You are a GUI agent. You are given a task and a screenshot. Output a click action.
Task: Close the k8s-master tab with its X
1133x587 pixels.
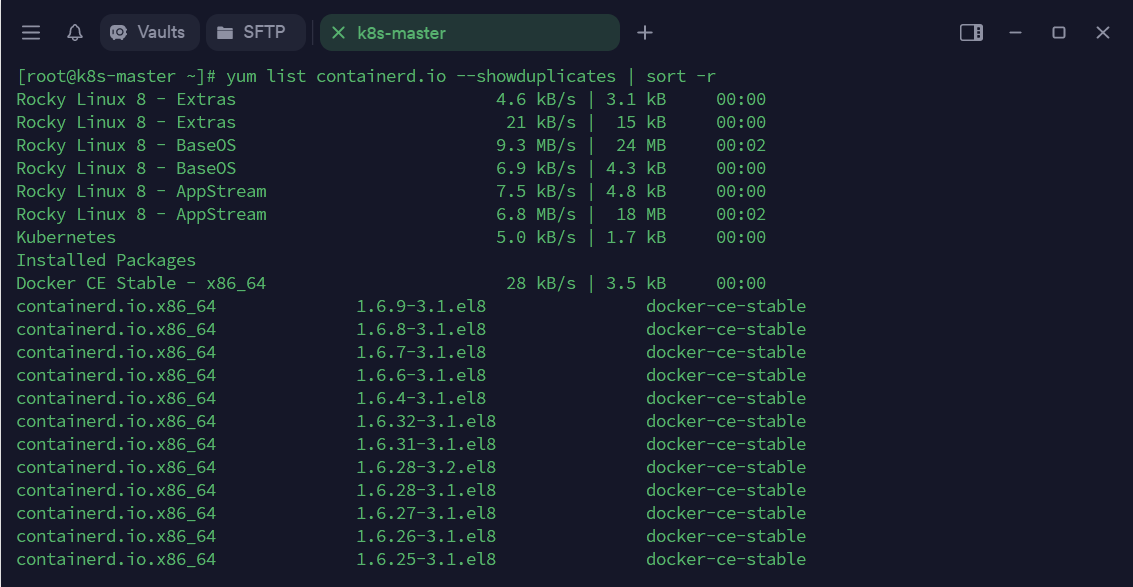pyautogui.click(x=338, y=33)
